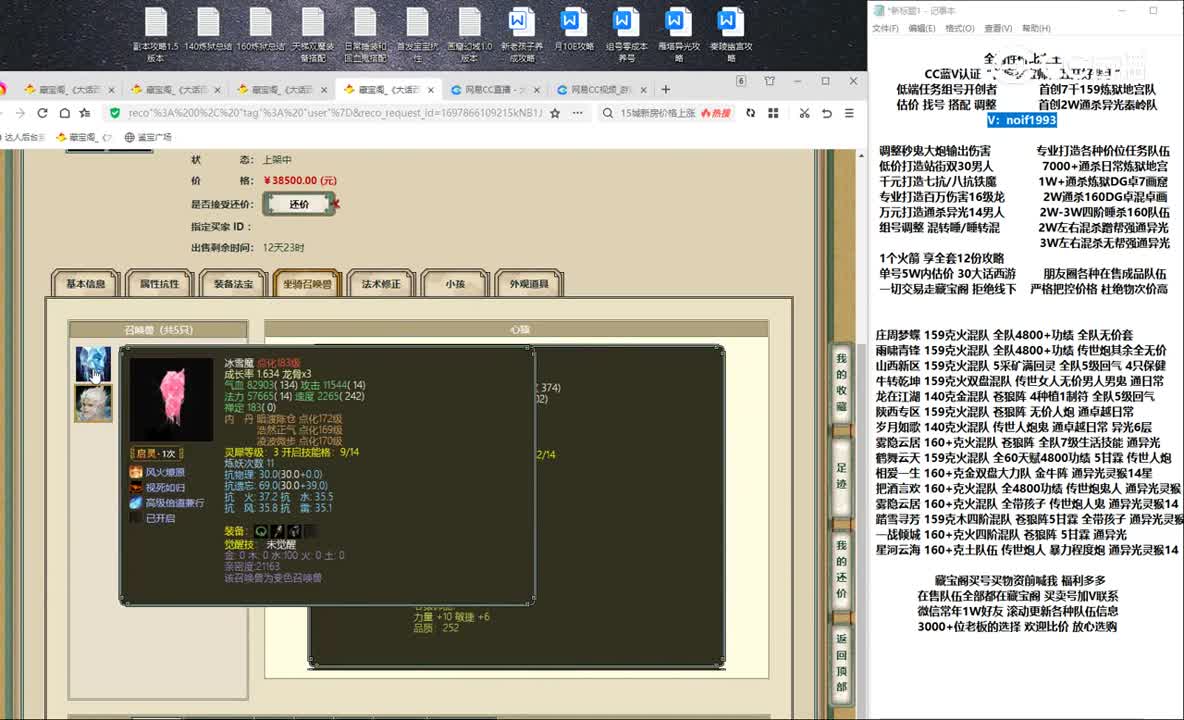Open the 达人后台 bookmark
The image size is (1184, 720).
24,137
